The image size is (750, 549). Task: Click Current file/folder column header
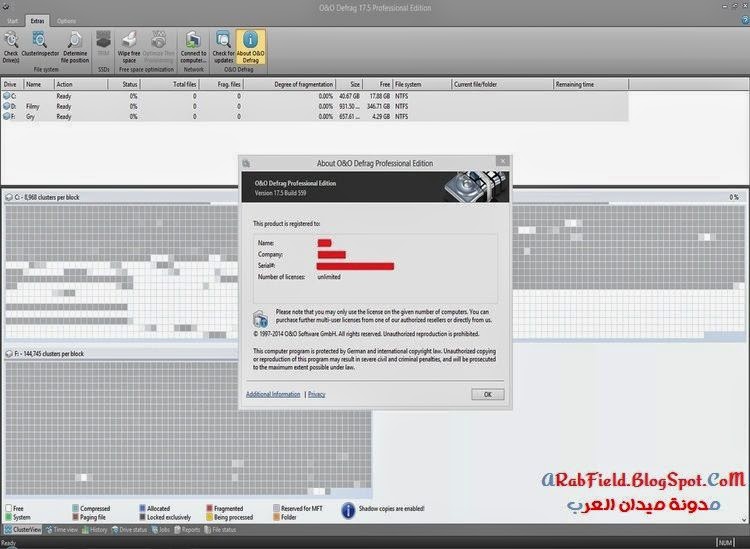[502, 85]
